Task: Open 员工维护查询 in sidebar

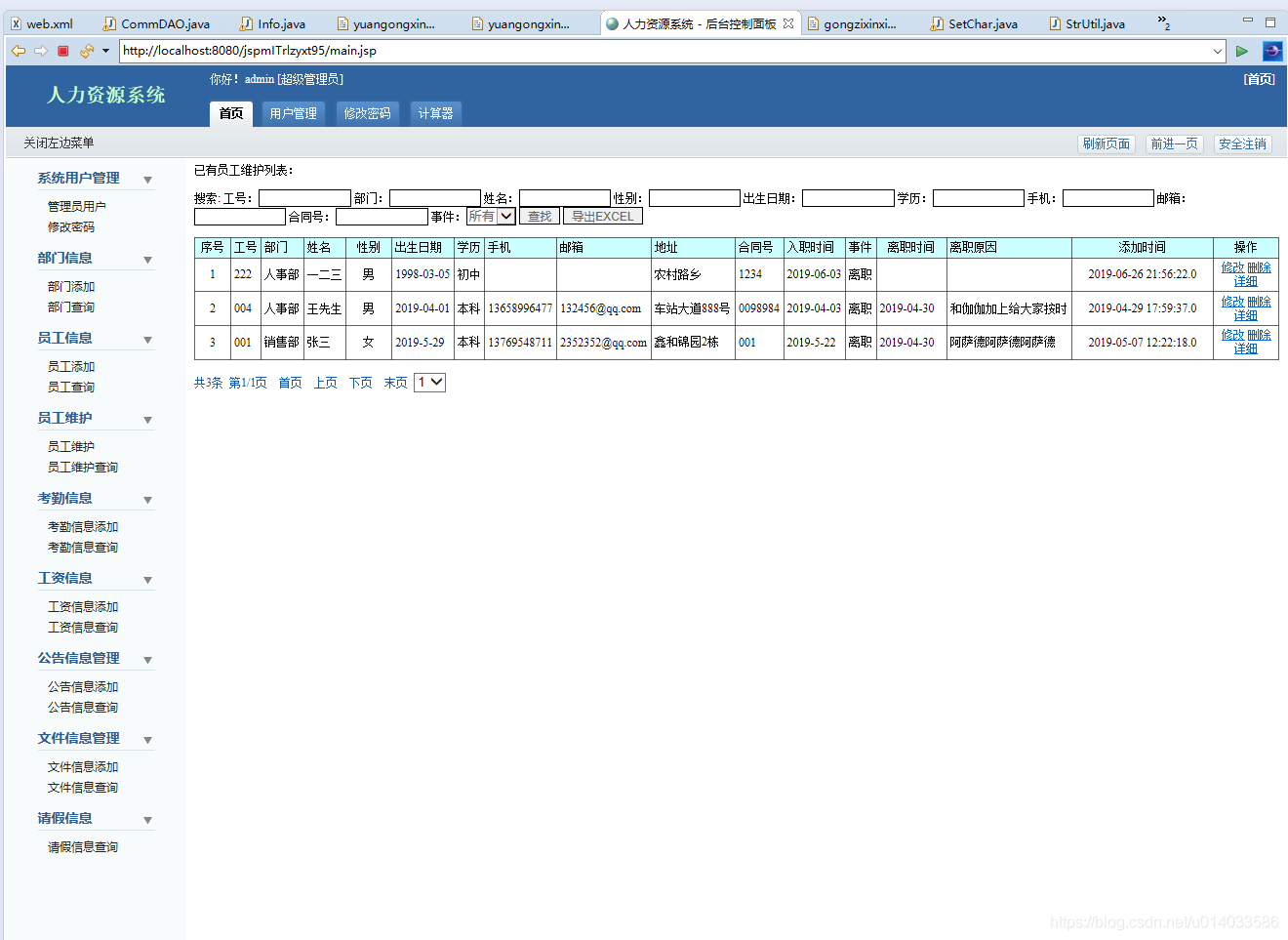Action: coord(83,468)
